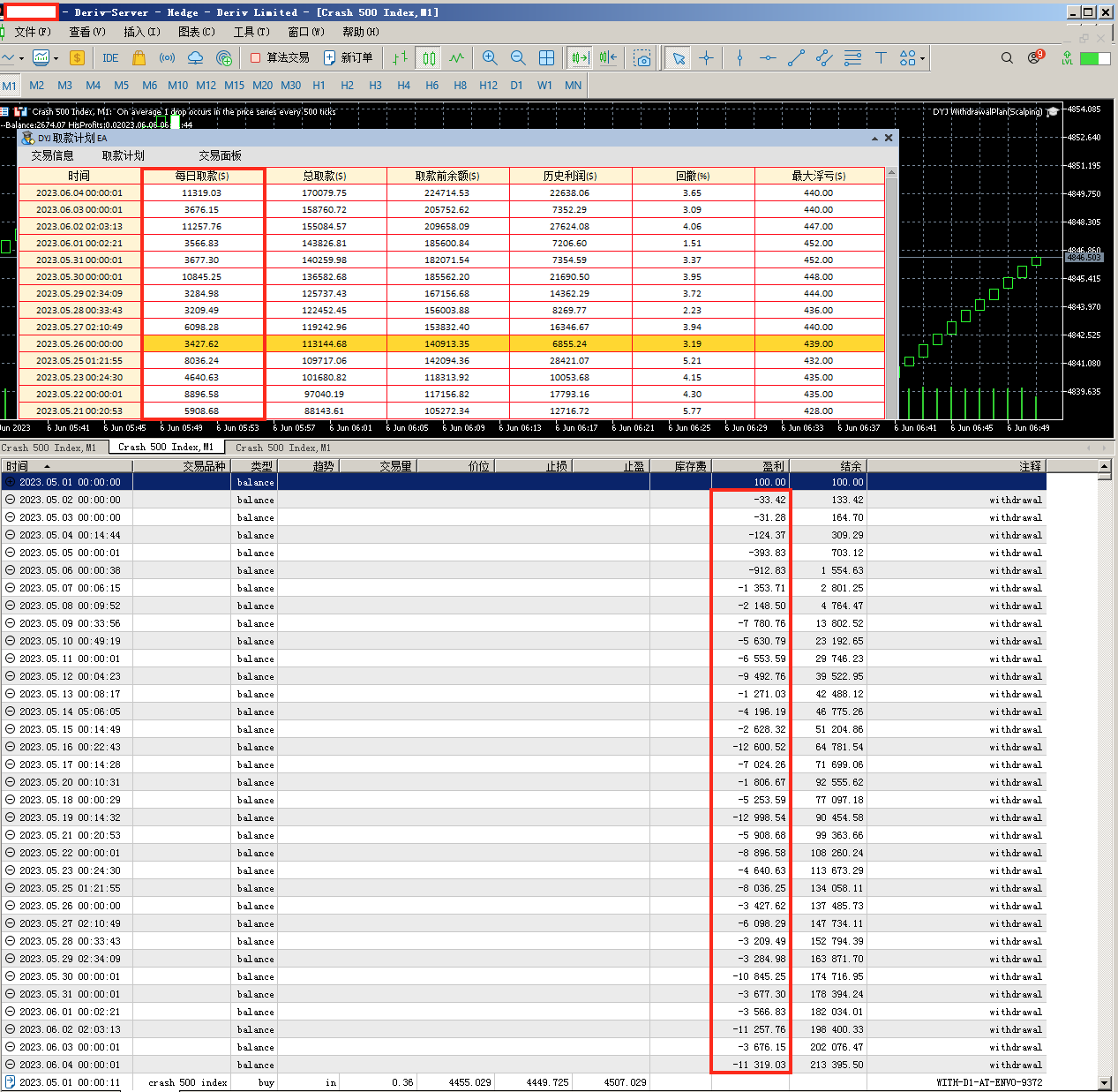1118x1092 pixels.
Task: Open the IDE MetaEditor button
Action: coord(110,58)
